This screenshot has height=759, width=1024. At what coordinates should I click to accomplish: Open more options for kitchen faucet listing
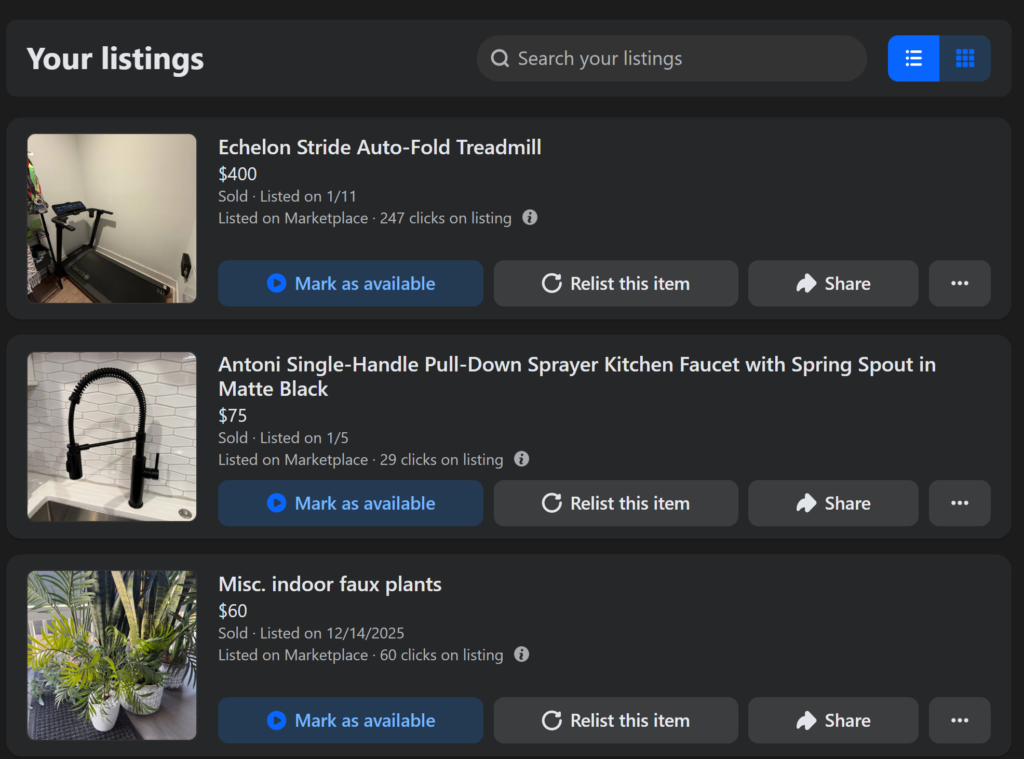pyautogui.click(x=959, y=504)
